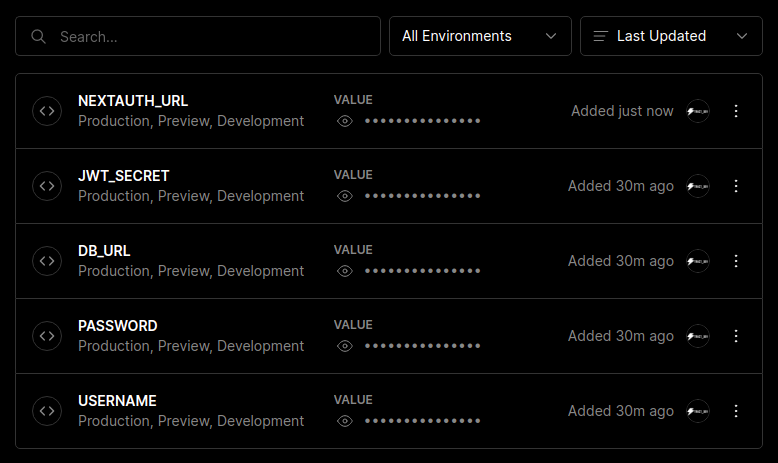Unhide the PASSWORD value via eye icon
778x463 pixels.
(345, 346)
